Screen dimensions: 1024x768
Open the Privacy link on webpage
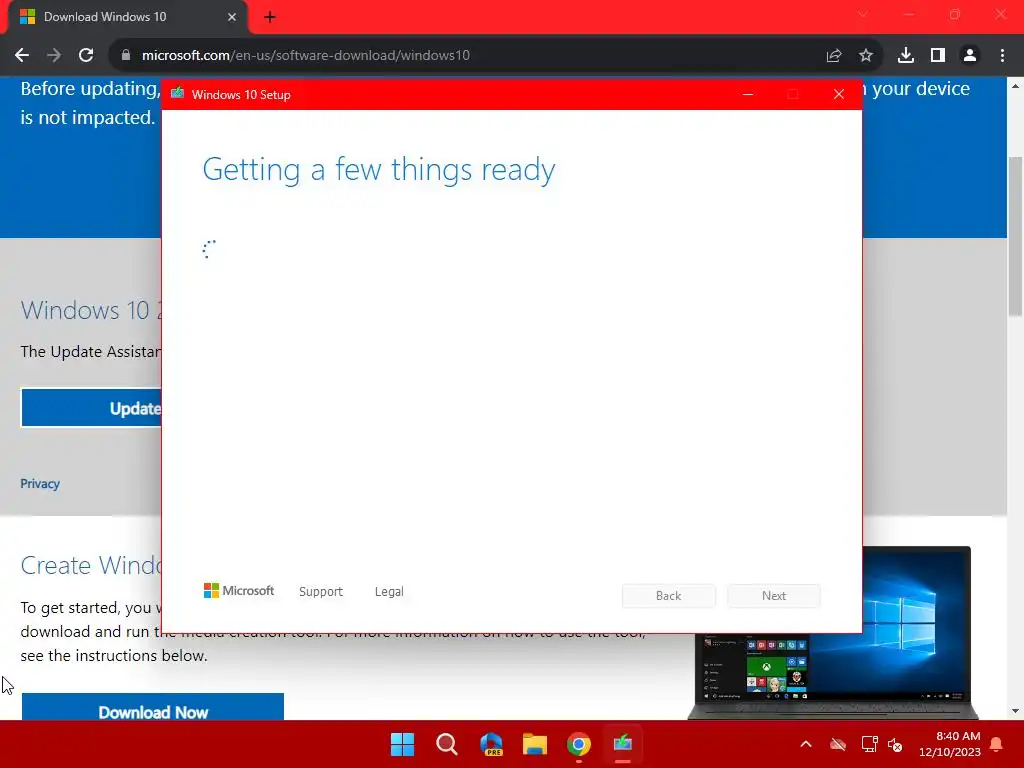(x=40, y=484)
